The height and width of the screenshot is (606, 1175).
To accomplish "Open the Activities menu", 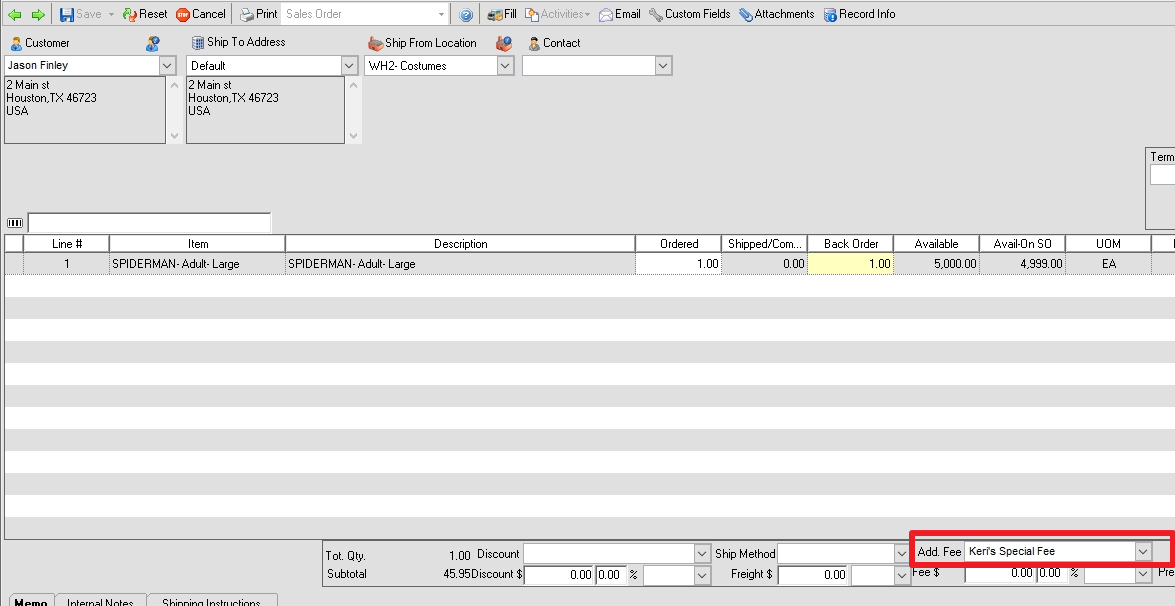I will pos(557,14).
